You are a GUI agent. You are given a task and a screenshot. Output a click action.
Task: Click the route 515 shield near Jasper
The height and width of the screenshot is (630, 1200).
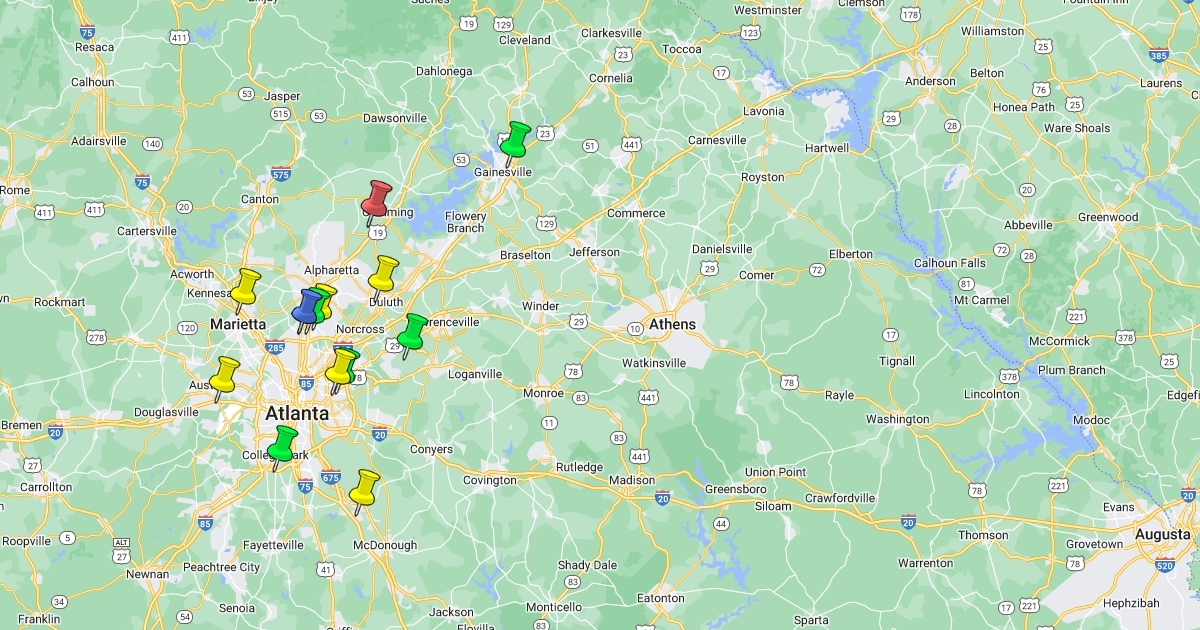pyautogui.click(x=281, y=115)
